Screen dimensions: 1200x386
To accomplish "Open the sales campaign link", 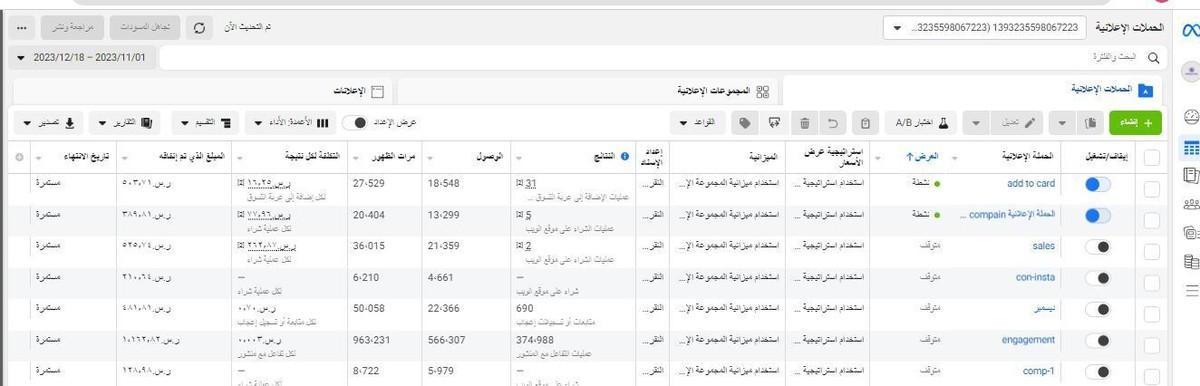I will tap(1044, 245).
